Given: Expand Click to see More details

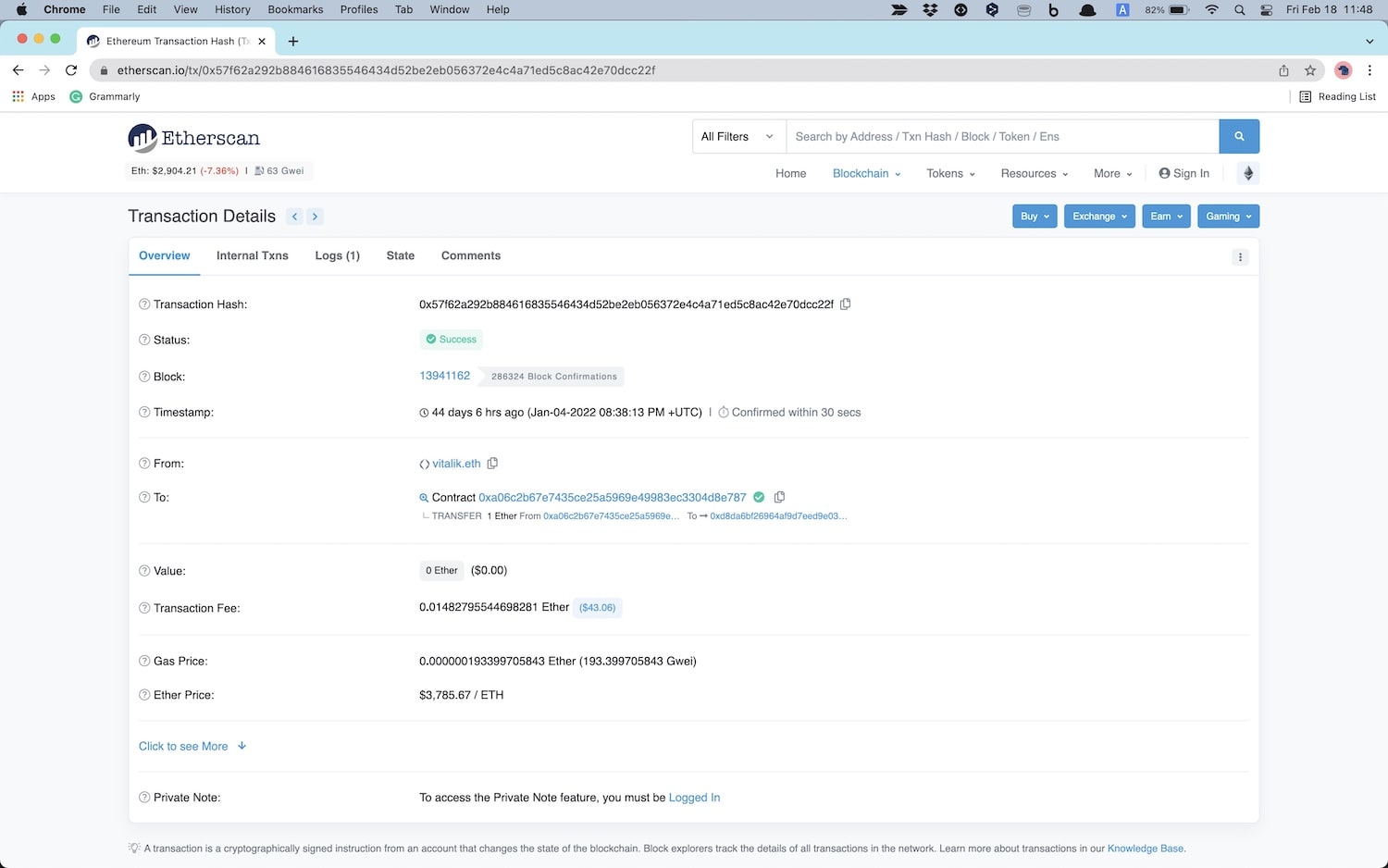Looking at the screenshot, I should [x=192, y=746].
